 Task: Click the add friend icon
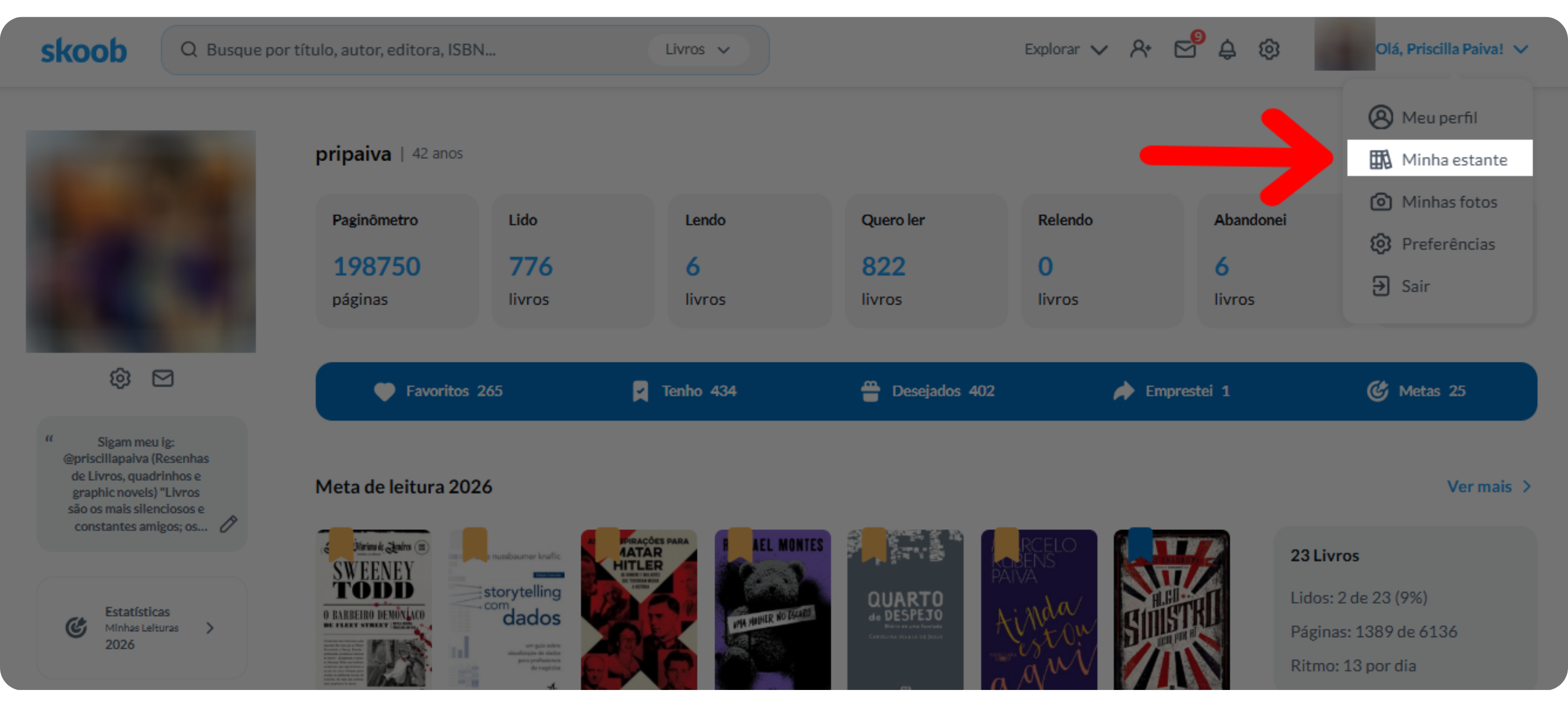pos(1140,48)
